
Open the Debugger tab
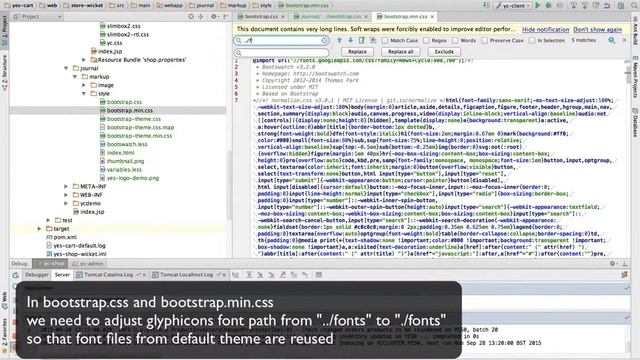point(37,275)
